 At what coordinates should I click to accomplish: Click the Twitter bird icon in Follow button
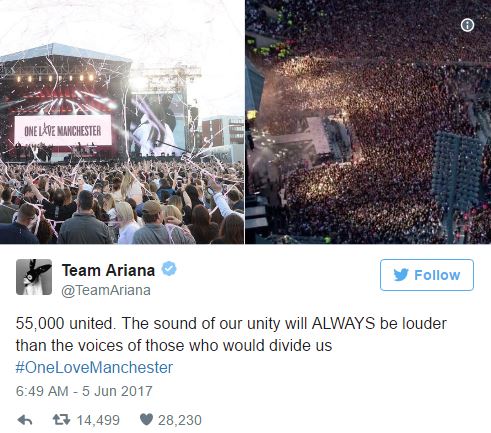pyautogui.click(x=401, y=275)
